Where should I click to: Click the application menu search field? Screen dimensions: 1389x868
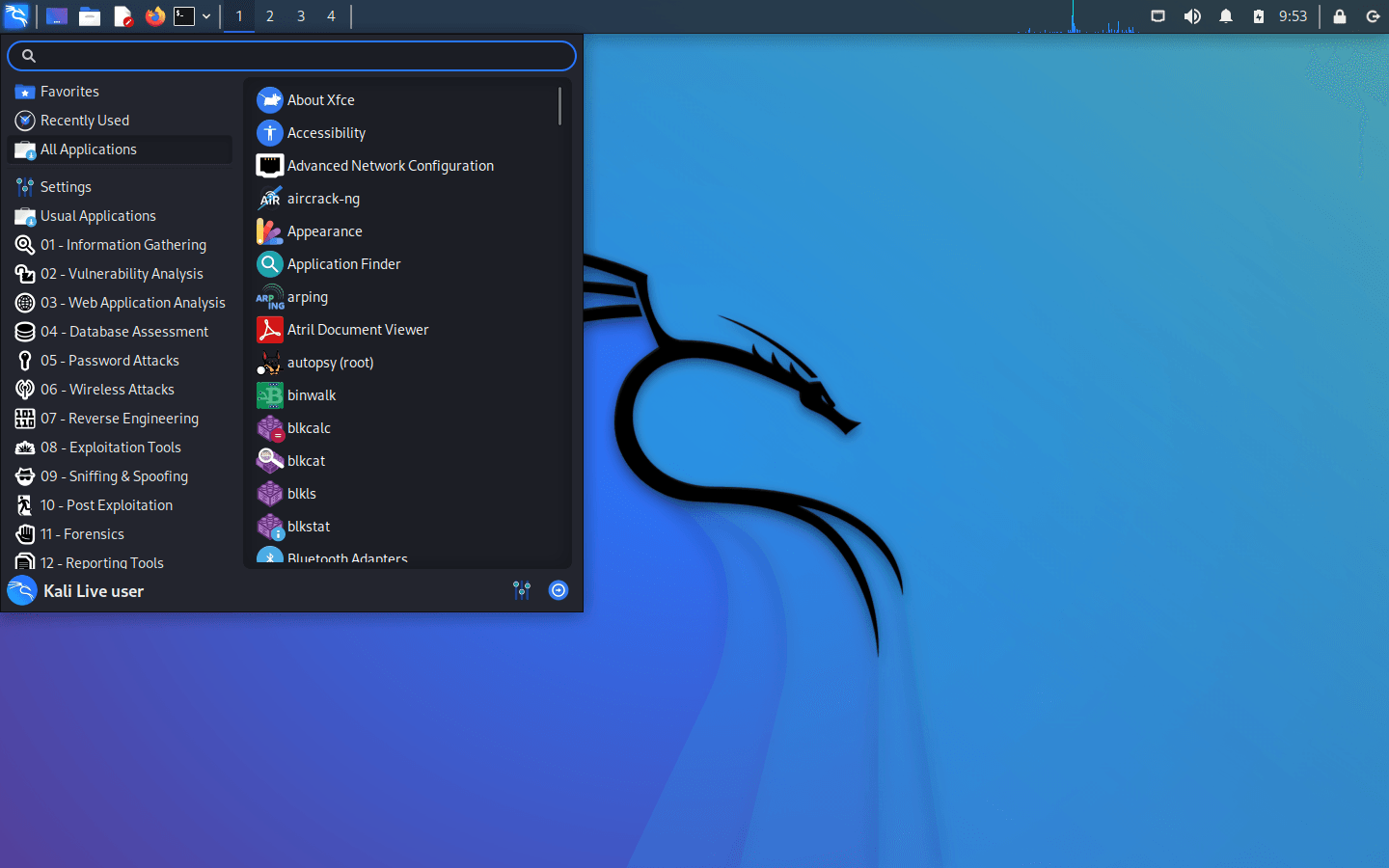click(x=291, y=56)
